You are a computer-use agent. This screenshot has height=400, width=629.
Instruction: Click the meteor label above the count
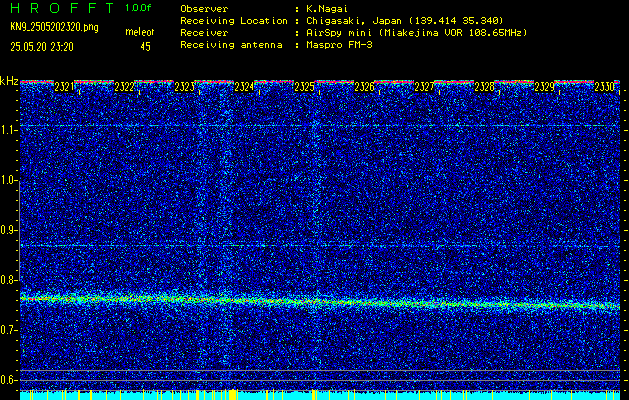[x=140, y=32]
